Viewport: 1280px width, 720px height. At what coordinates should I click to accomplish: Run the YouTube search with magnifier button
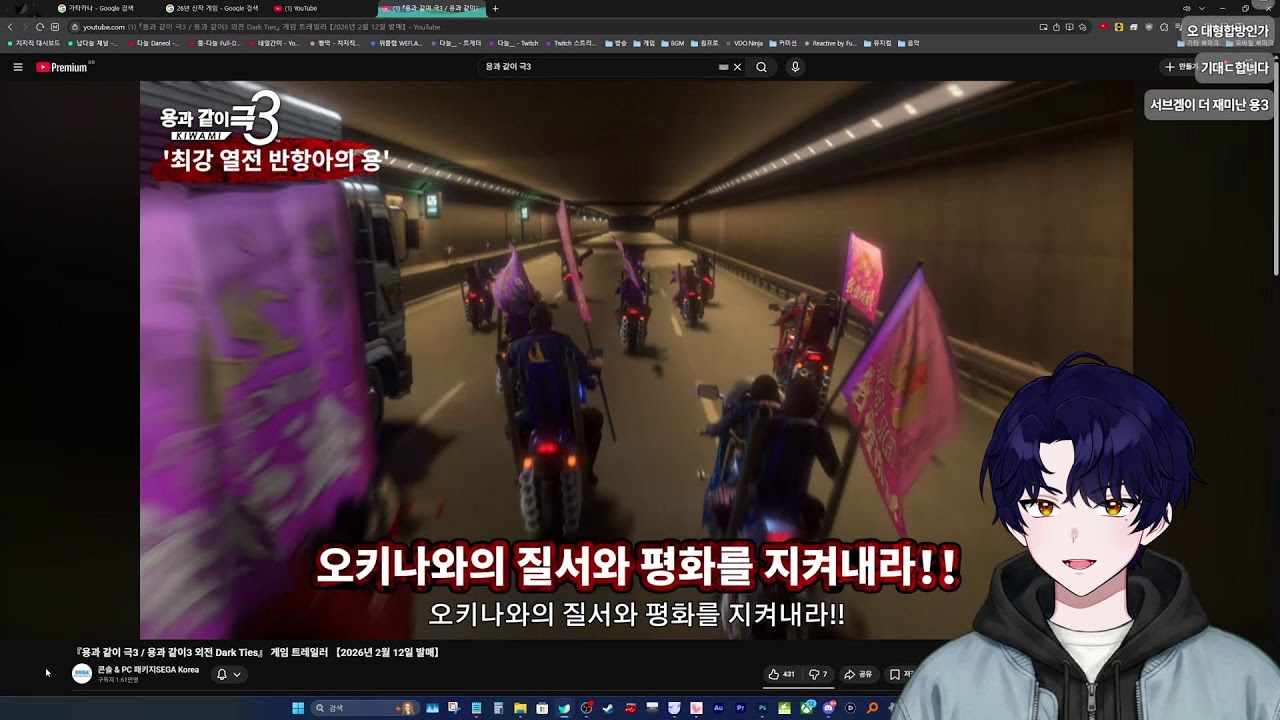761,67
